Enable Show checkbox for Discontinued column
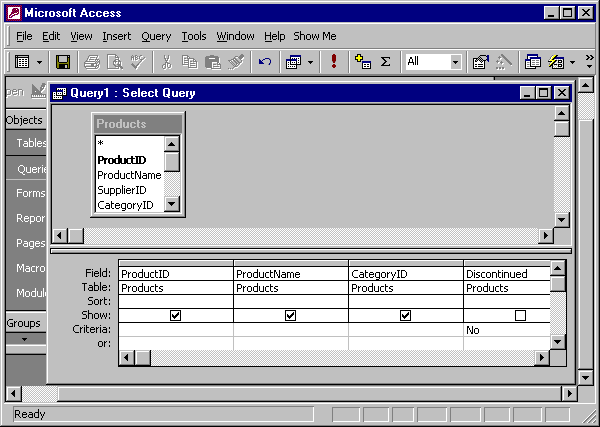Screen dimensions: 600x427 (520, 315)
